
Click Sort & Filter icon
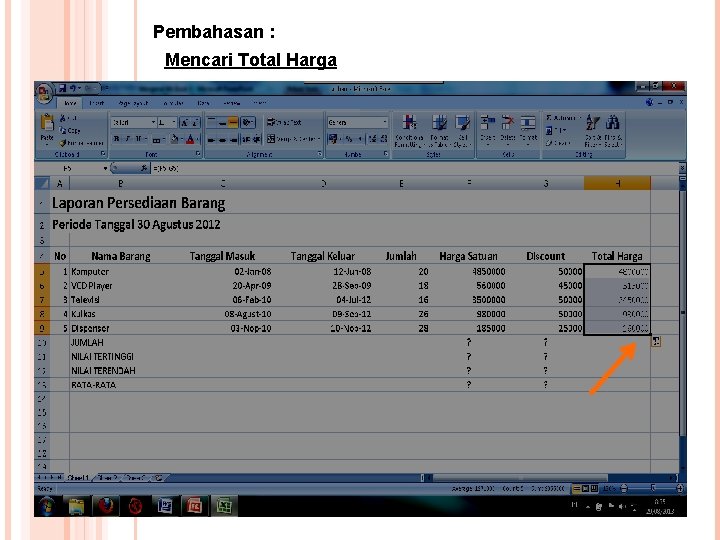[592, 123]
